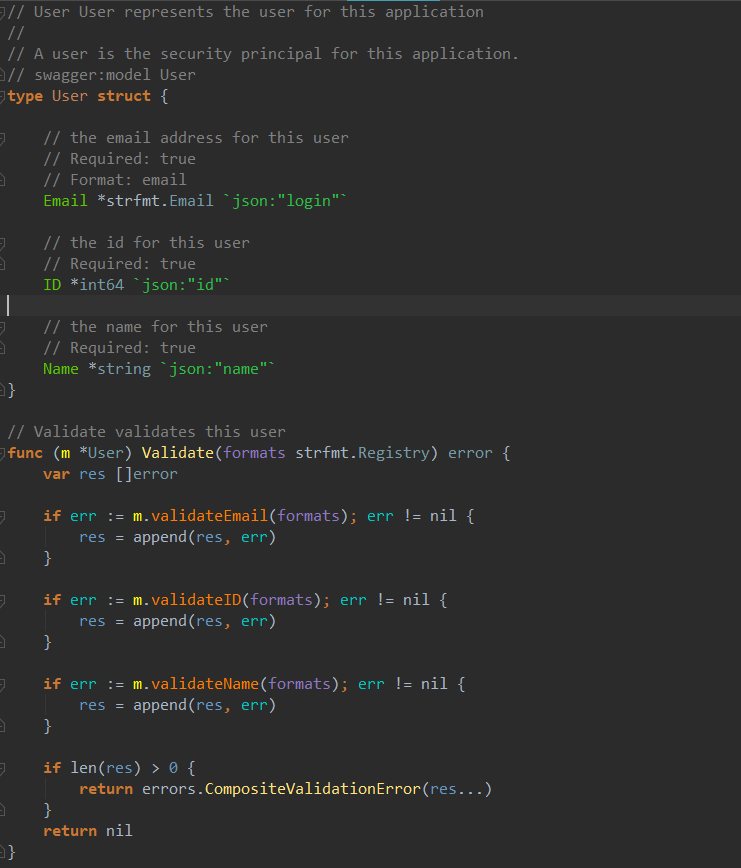Viewport: 741px width, 868px height.
Task: Collapse the Validate func fold marker
Action: [3, 453]
